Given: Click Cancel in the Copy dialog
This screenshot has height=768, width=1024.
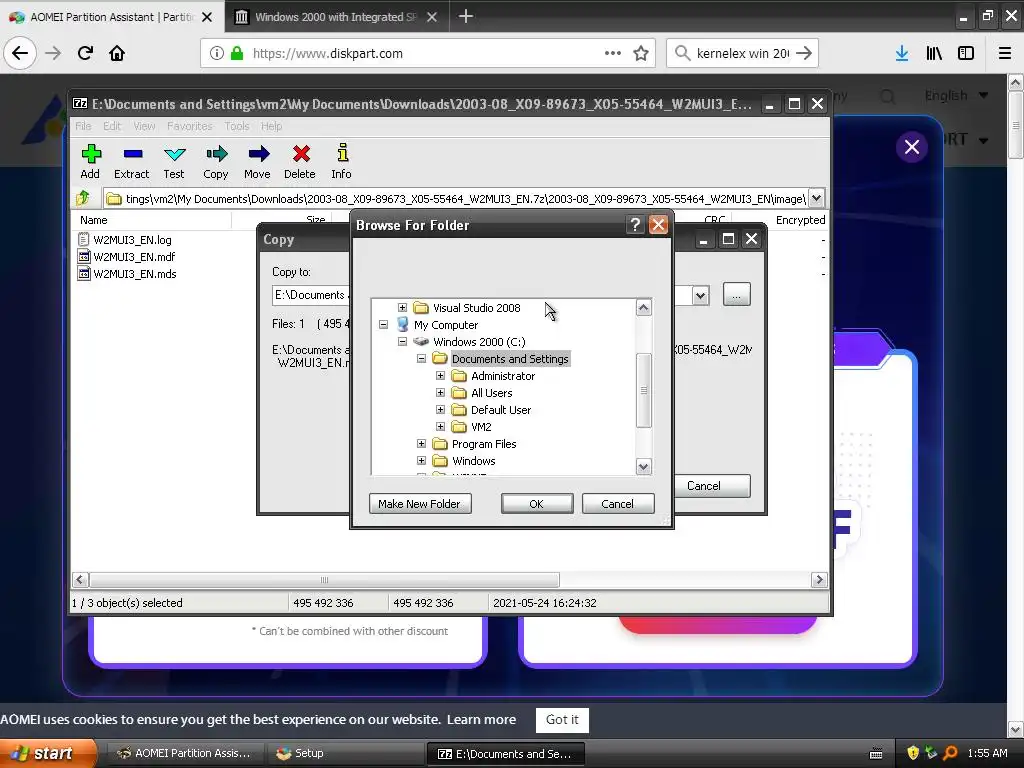Looking at the screenshot, I should (711, 486).
